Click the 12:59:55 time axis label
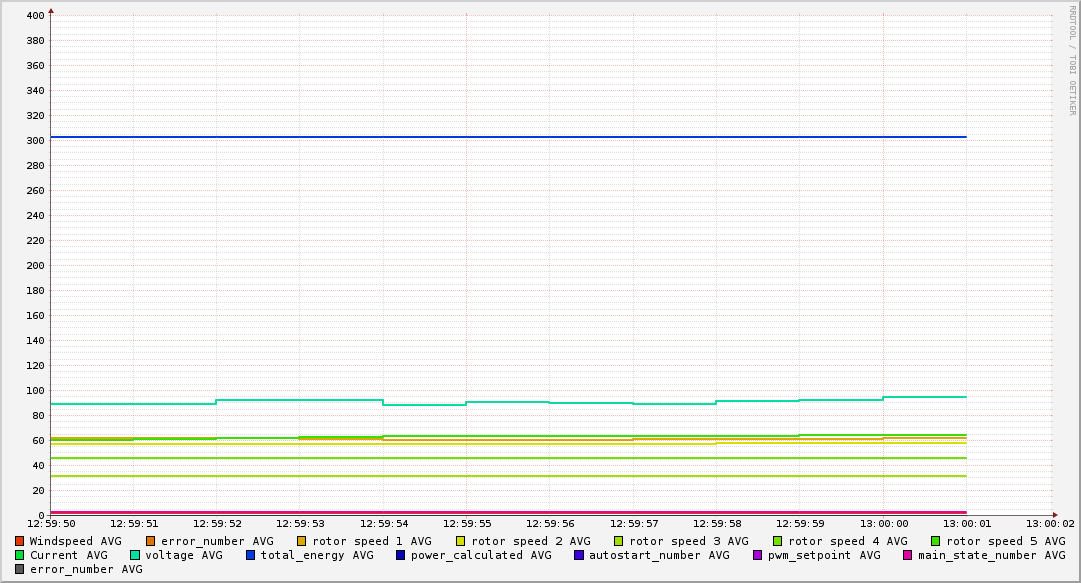 click(x=466, y=523)
